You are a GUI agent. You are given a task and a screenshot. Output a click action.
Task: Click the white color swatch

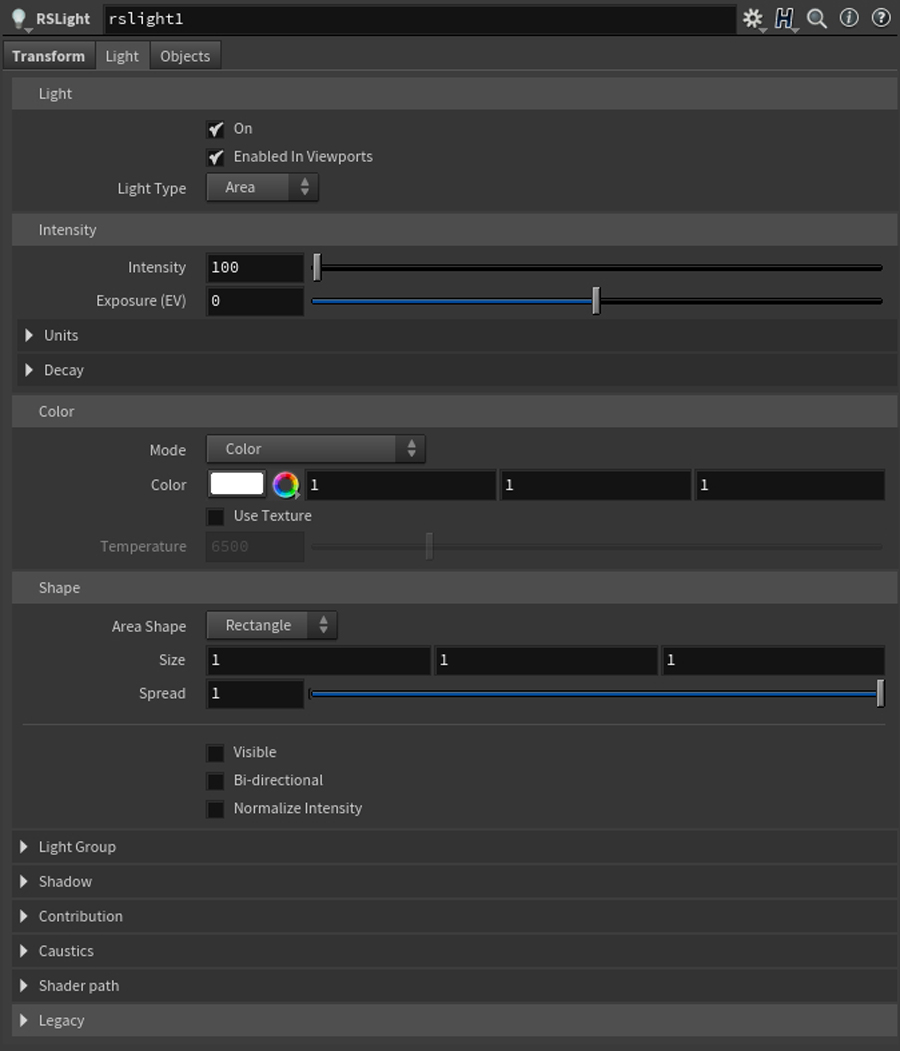237,484
